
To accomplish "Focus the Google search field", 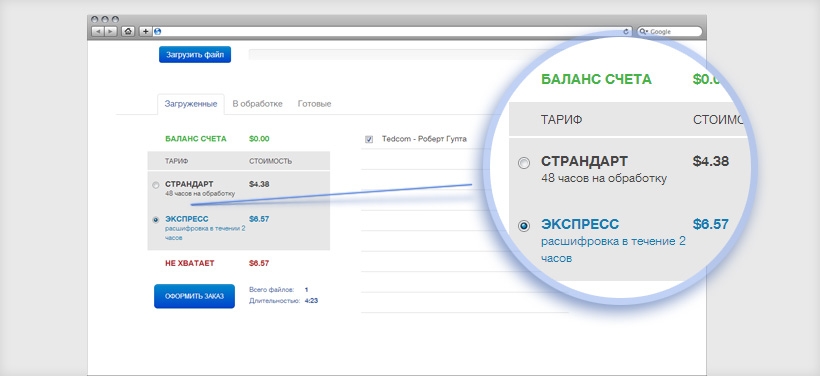I will point(669,32).
